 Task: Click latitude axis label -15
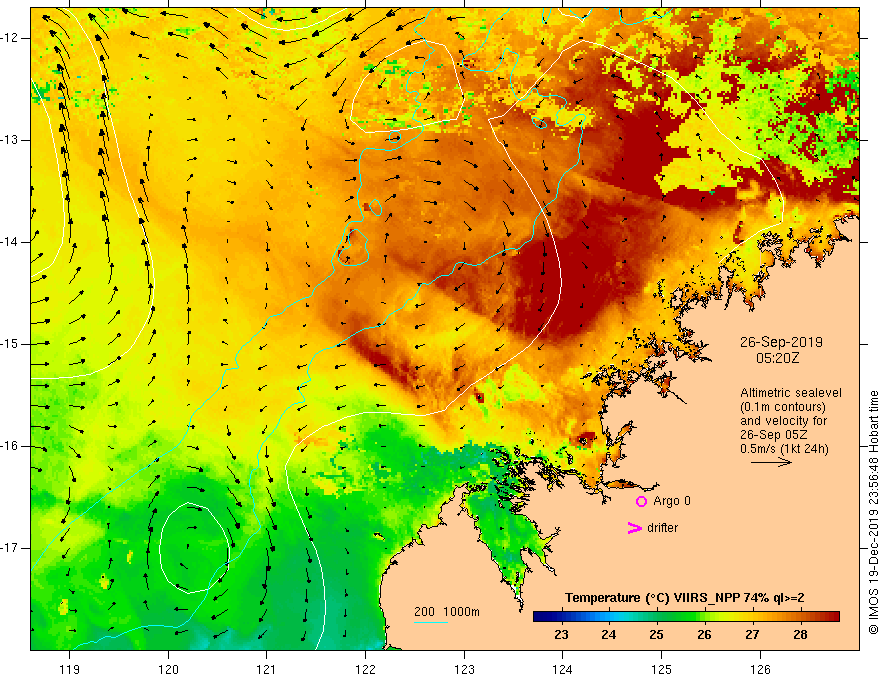click(10, 344)
